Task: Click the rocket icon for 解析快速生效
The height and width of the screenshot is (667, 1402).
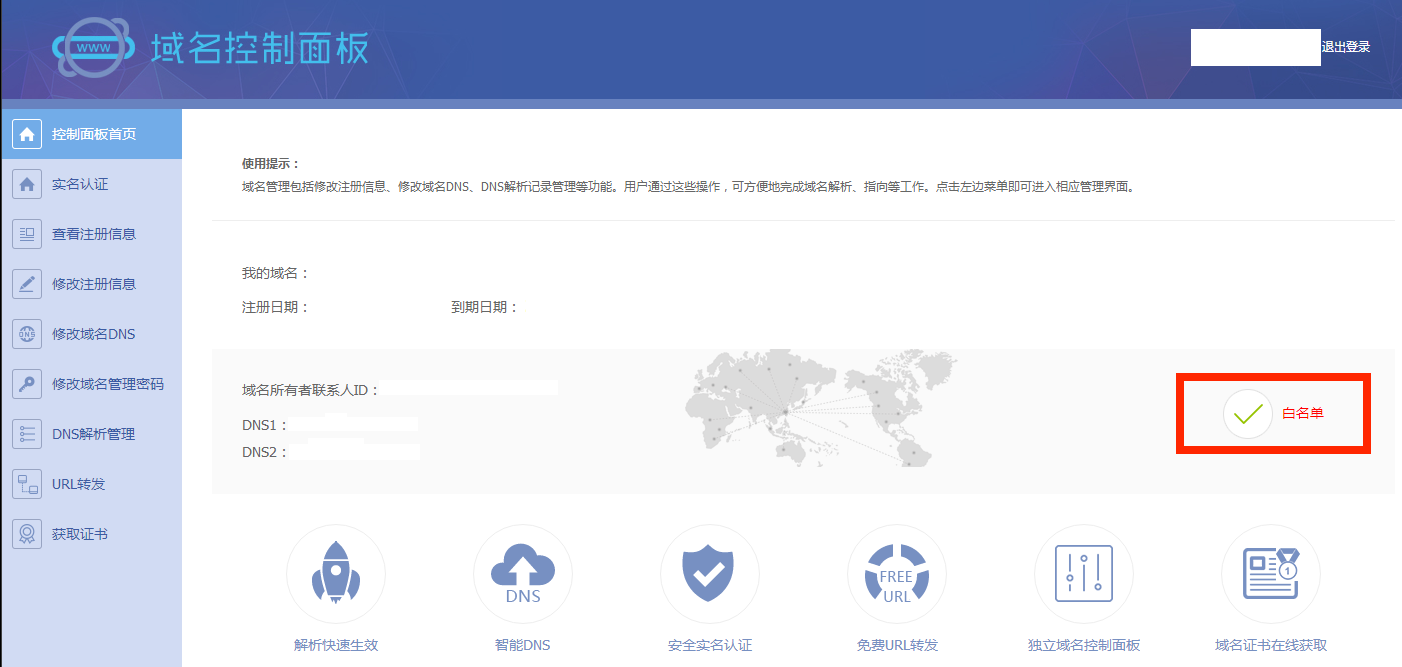Action: pos(336,574)
